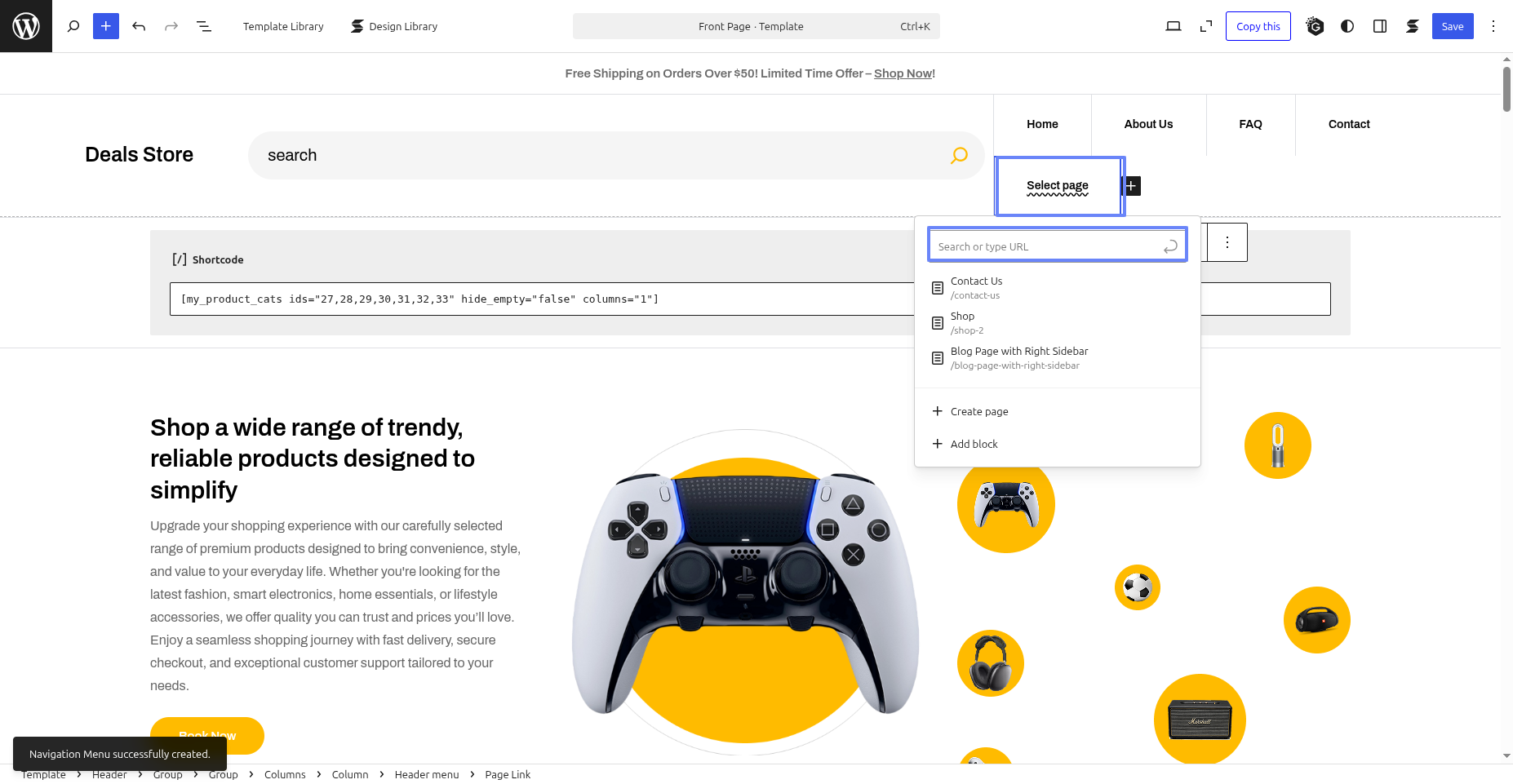Open the Document Overview list icon

204,26
